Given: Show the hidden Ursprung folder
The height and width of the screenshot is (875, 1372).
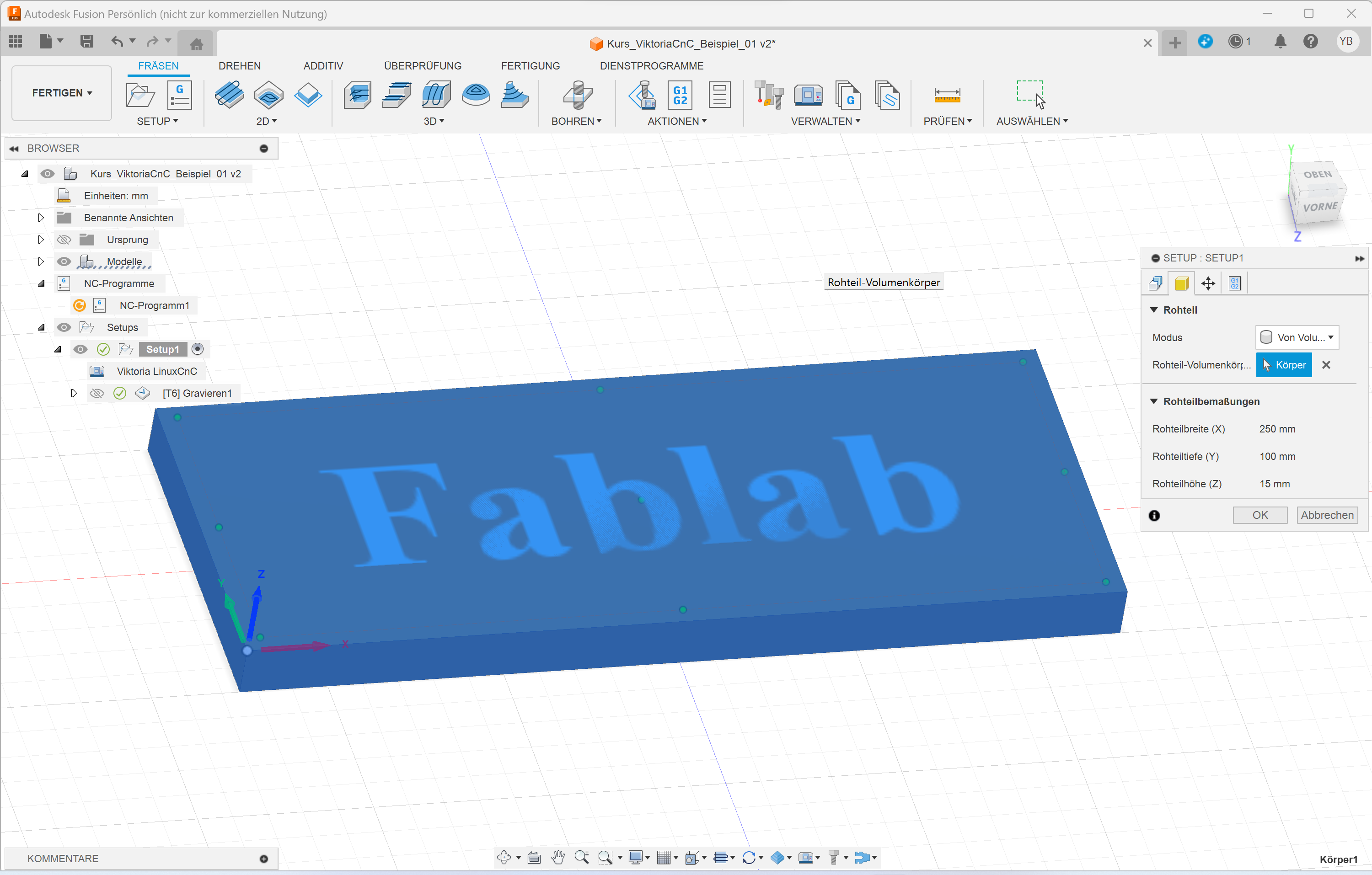Looking at the screenshot, I should point(64,240).
